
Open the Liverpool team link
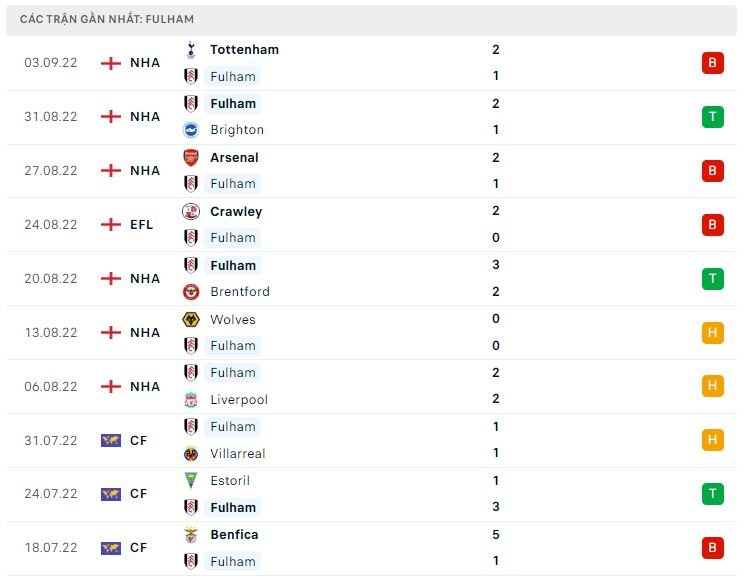pyautogui.click(x=239, y=400)
